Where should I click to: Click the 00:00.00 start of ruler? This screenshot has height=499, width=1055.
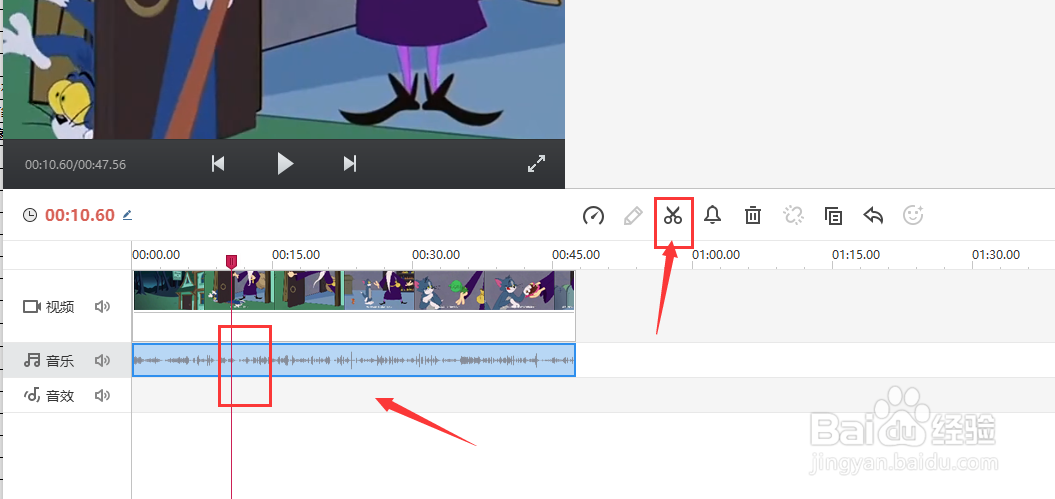coord(156,255)
